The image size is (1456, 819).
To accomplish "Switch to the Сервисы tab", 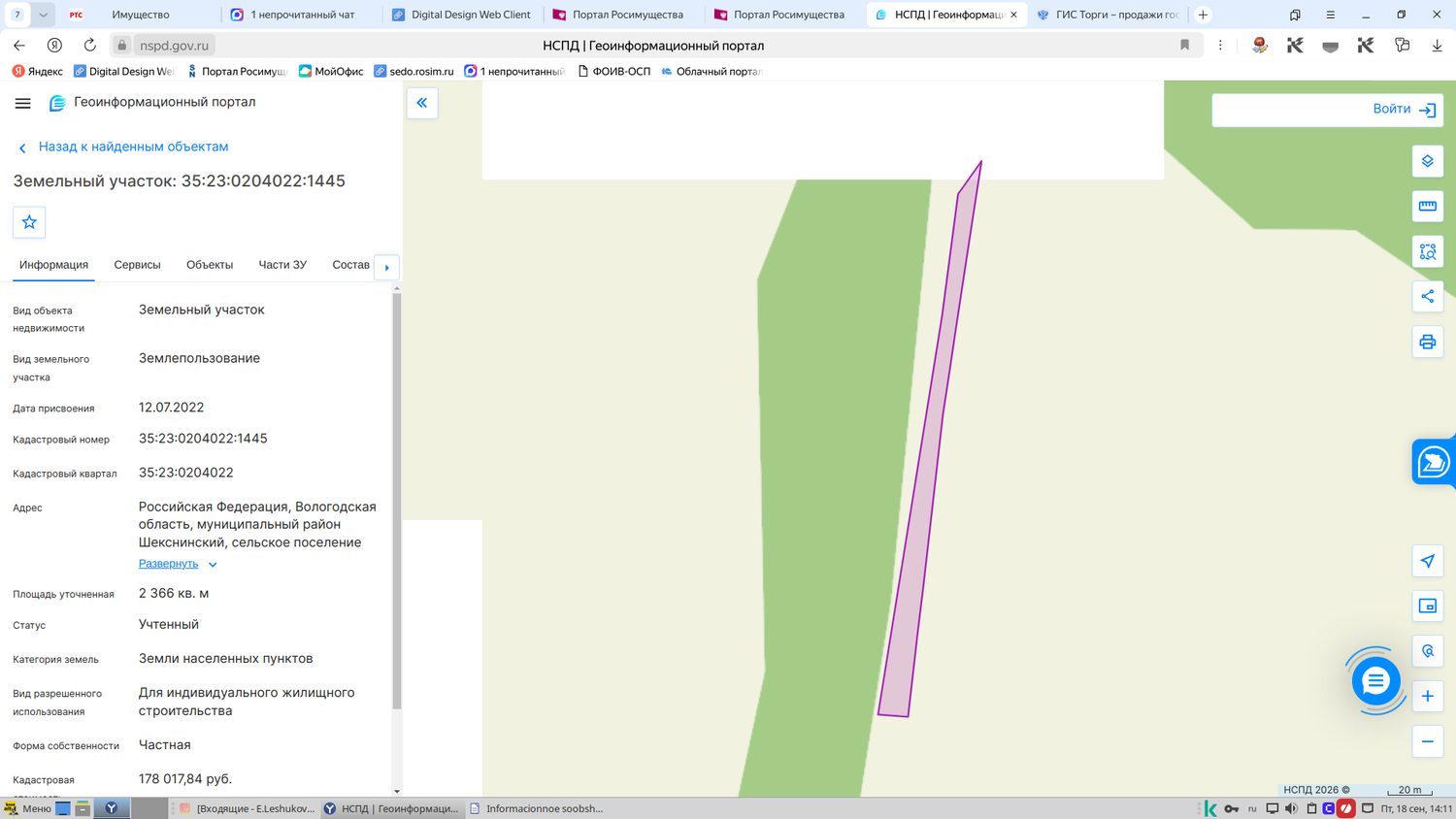I will [x=137, y=265].
